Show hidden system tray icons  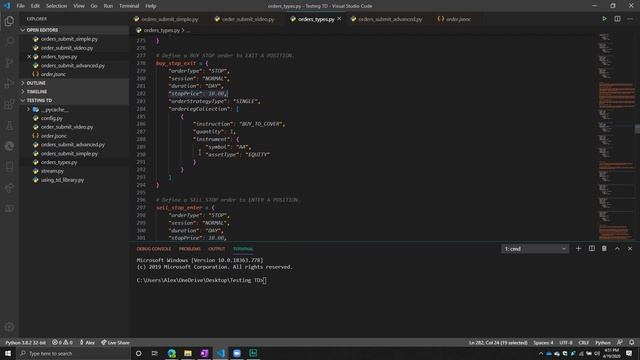coord(541,353)
